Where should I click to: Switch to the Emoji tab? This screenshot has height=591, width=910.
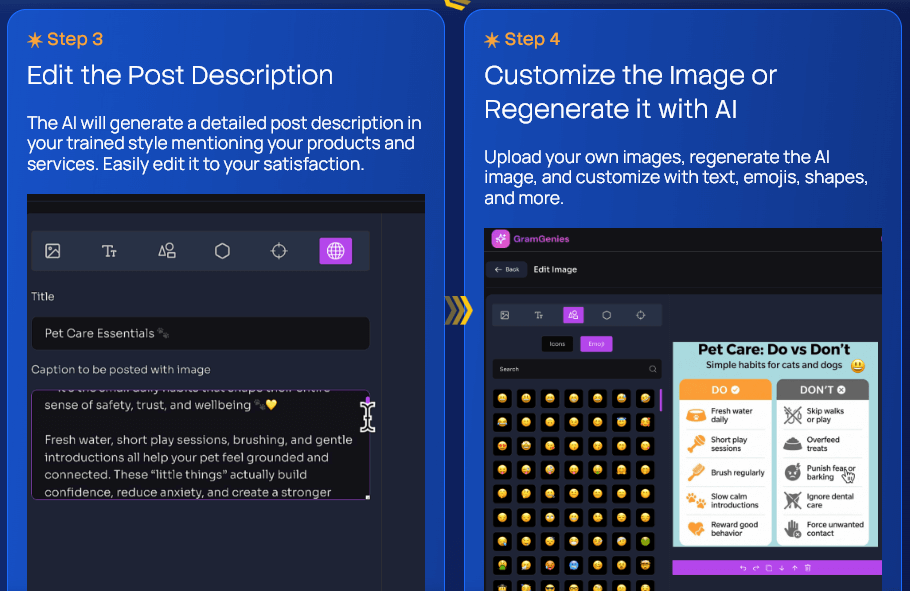(x=596, y=344)
